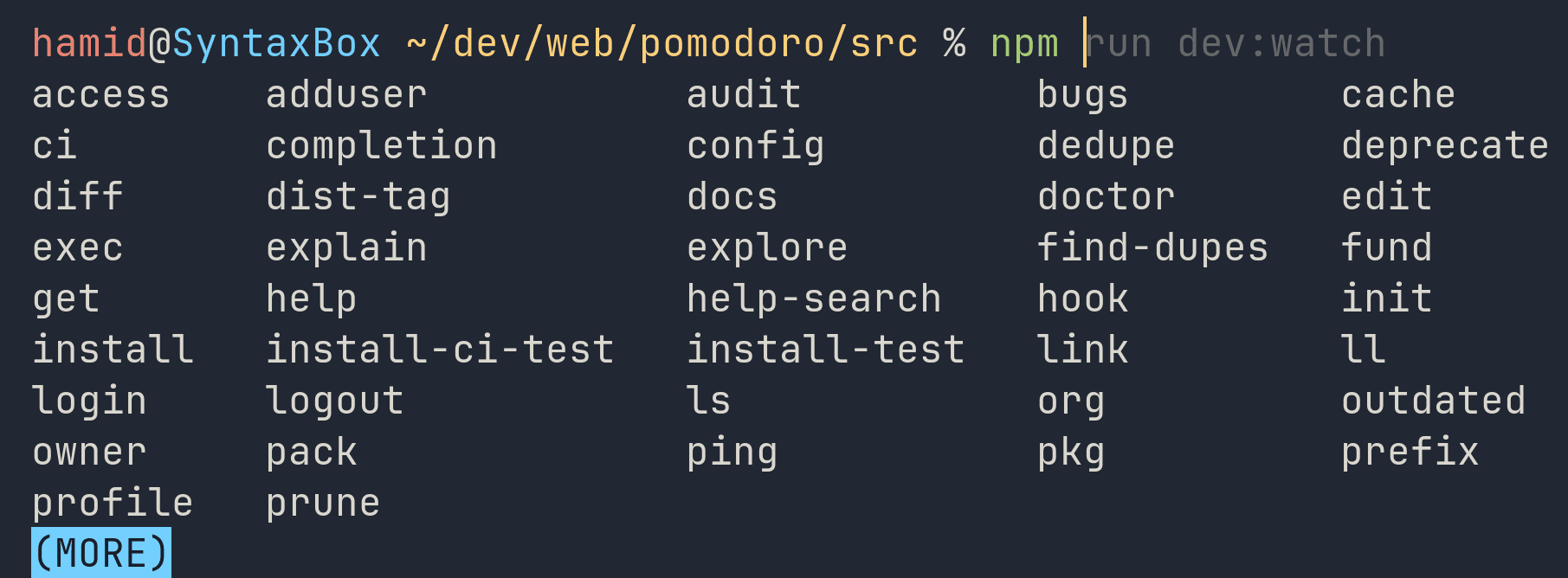Choose the 'help-search' completion
Viewport: 1568px width, 578px height.
coord(814,299)
